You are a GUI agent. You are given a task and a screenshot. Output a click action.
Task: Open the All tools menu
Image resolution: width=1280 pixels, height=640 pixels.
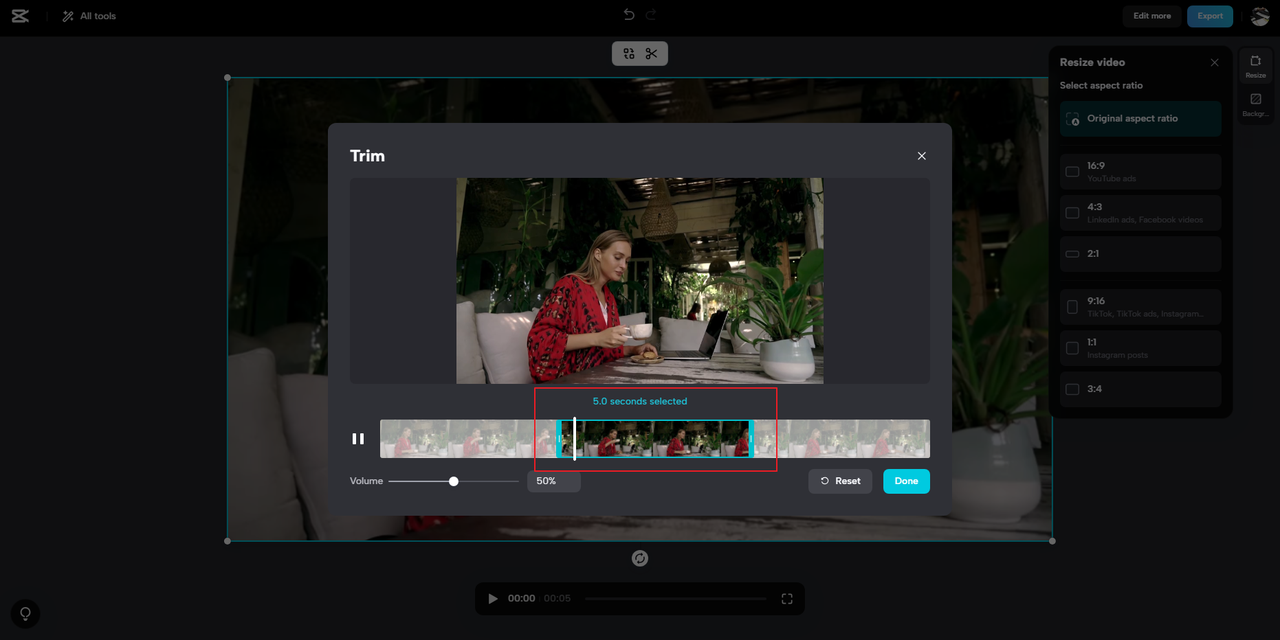[88, 15]
